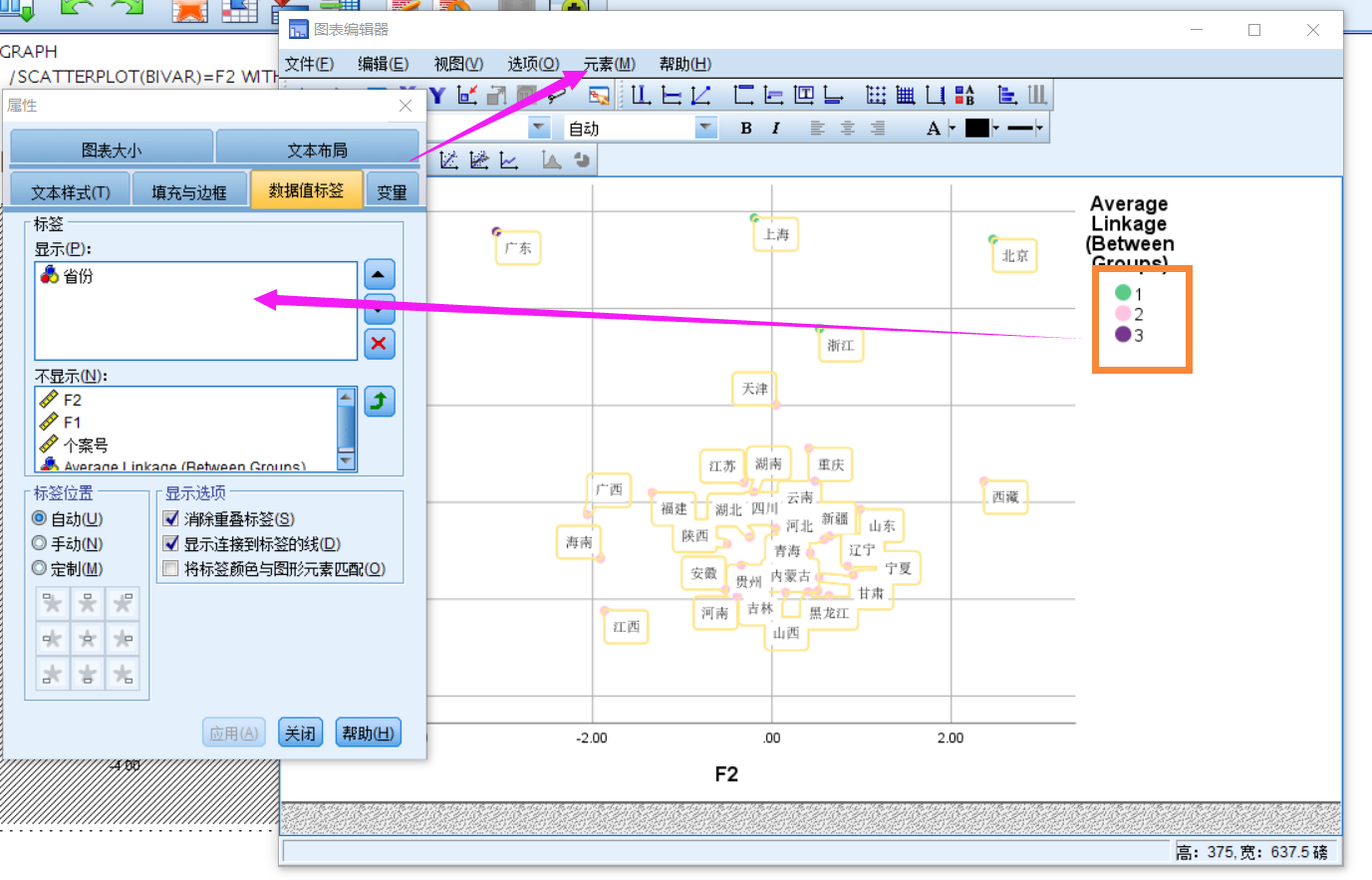The width and height of the screenshot is (1372, 880).
Task: Center align text in chart editor toolbar
Action: [848, 129]
